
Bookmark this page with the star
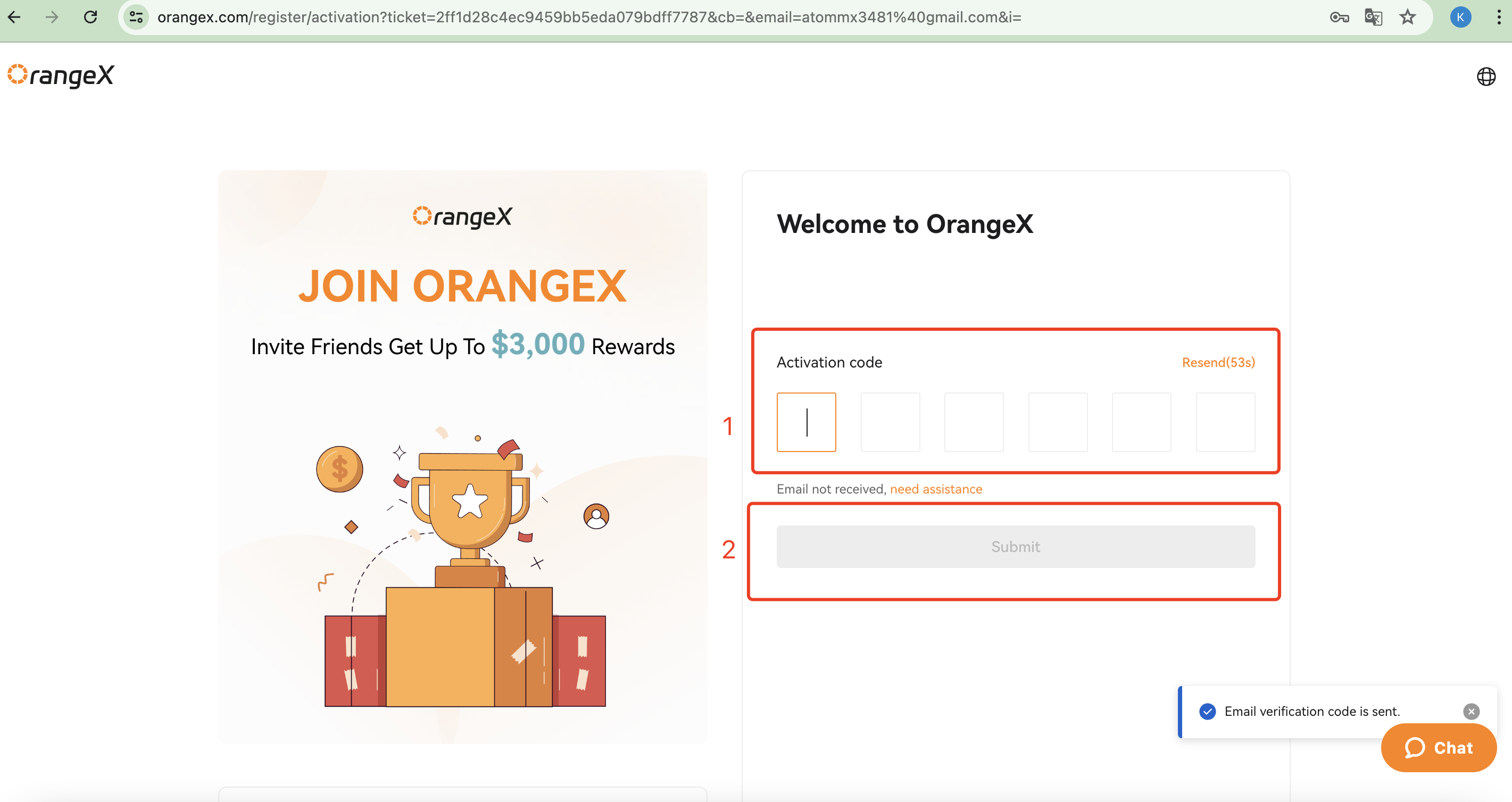tap(1408, 17)
